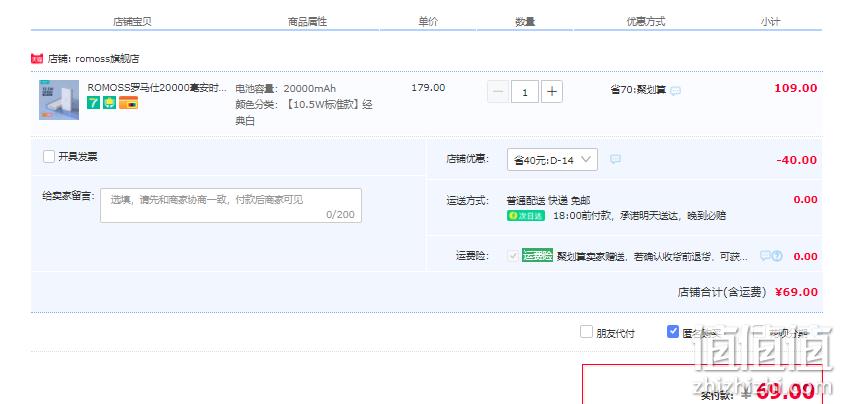Screen dimensions: 842x404
Task: Click the 省70:聚划算 discount text
Action: tap(638, 90)
